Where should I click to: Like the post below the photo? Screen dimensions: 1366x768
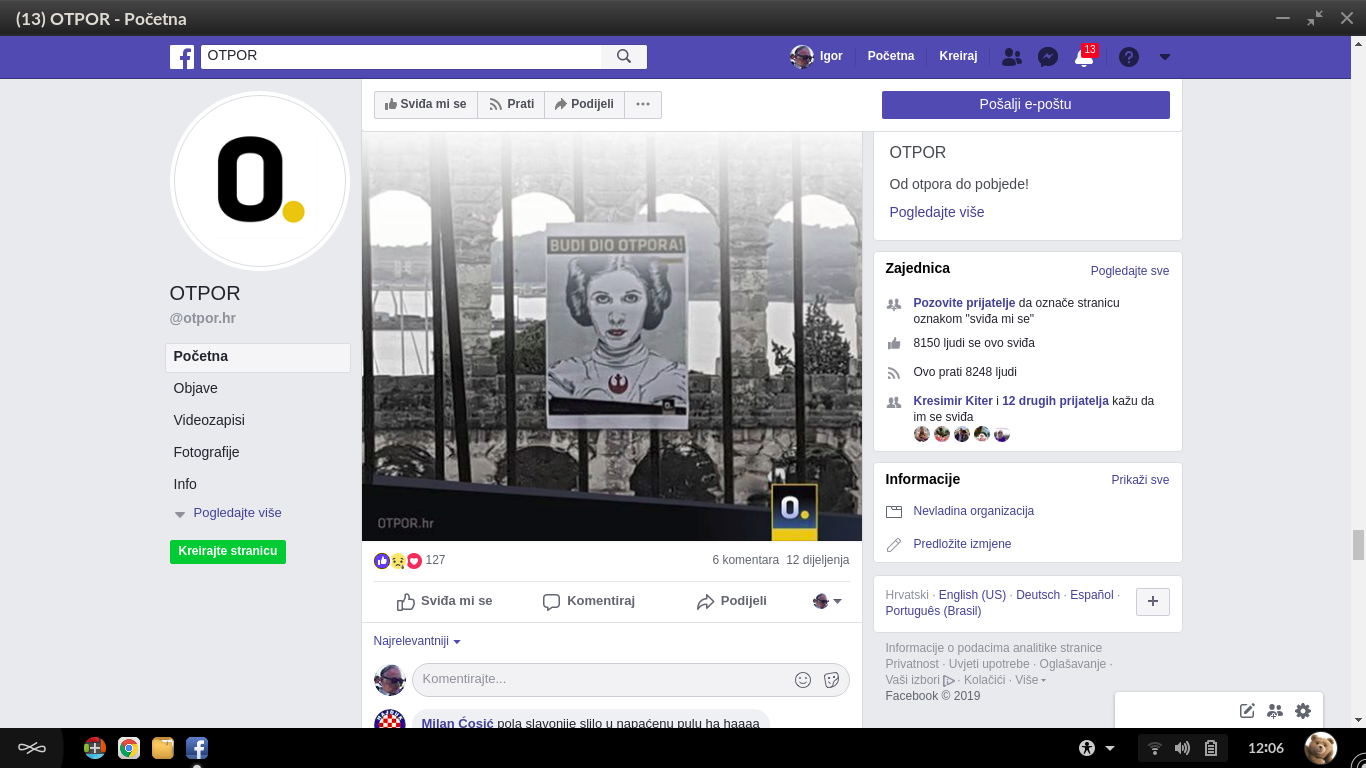point(446,601)
